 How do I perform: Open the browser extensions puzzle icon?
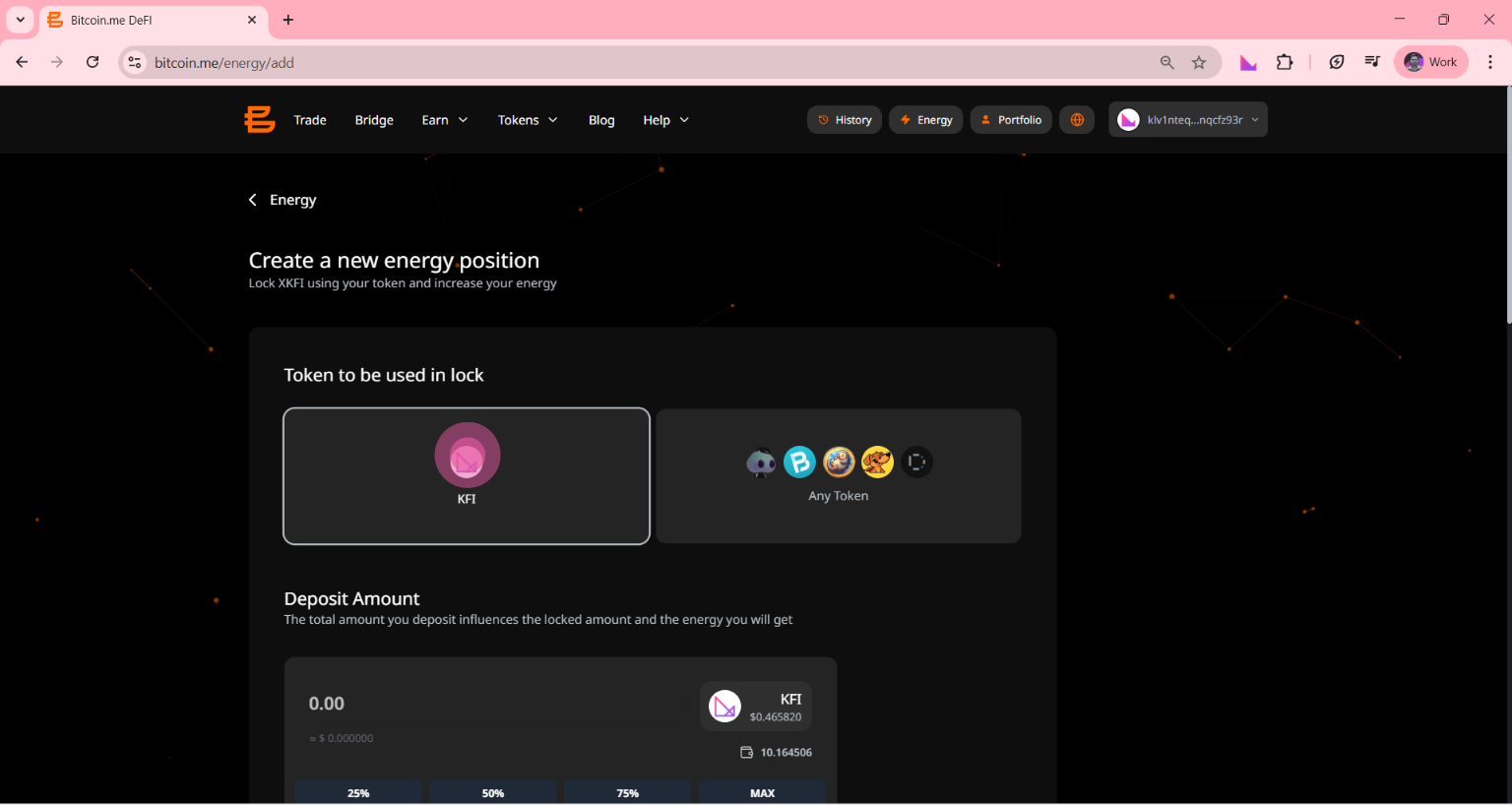pyautogui.click(x=1285, y=63)
